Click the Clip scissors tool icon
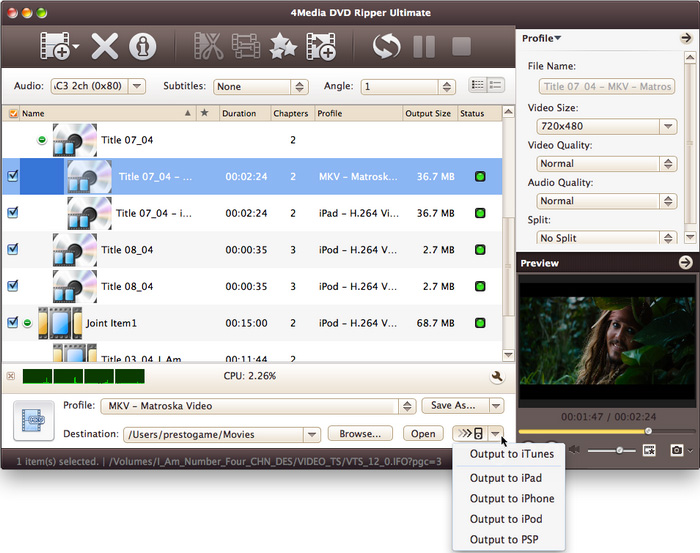 pos(208,46)
